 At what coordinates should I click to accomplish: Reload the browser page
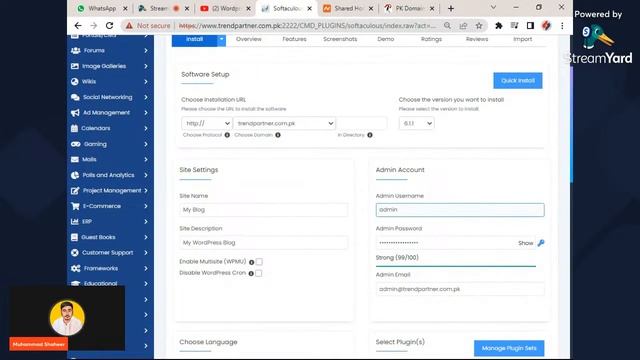click(109, 26)
